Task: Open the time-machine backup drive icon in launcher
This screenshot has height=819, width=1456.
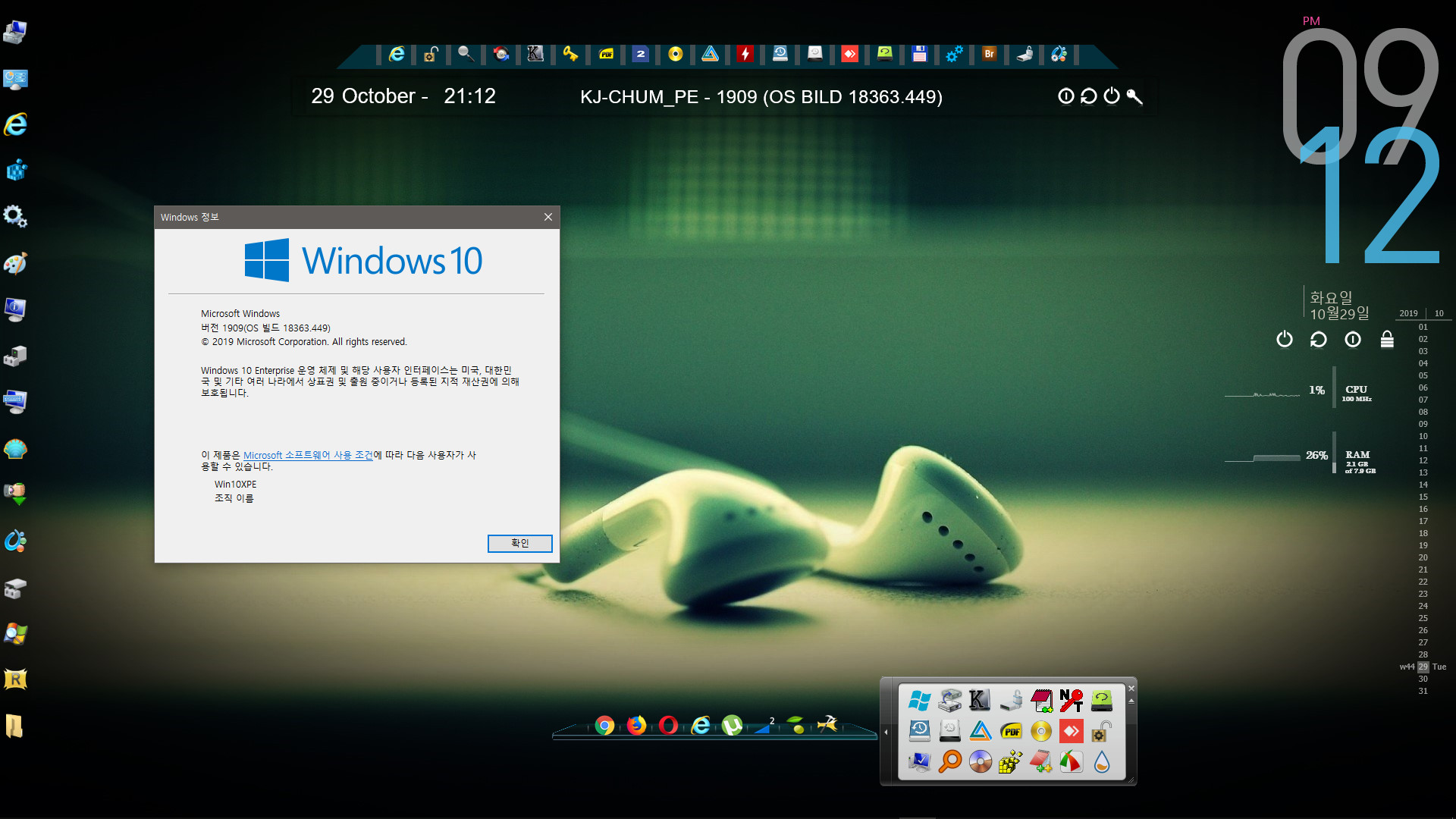Action: click(919, 731)
